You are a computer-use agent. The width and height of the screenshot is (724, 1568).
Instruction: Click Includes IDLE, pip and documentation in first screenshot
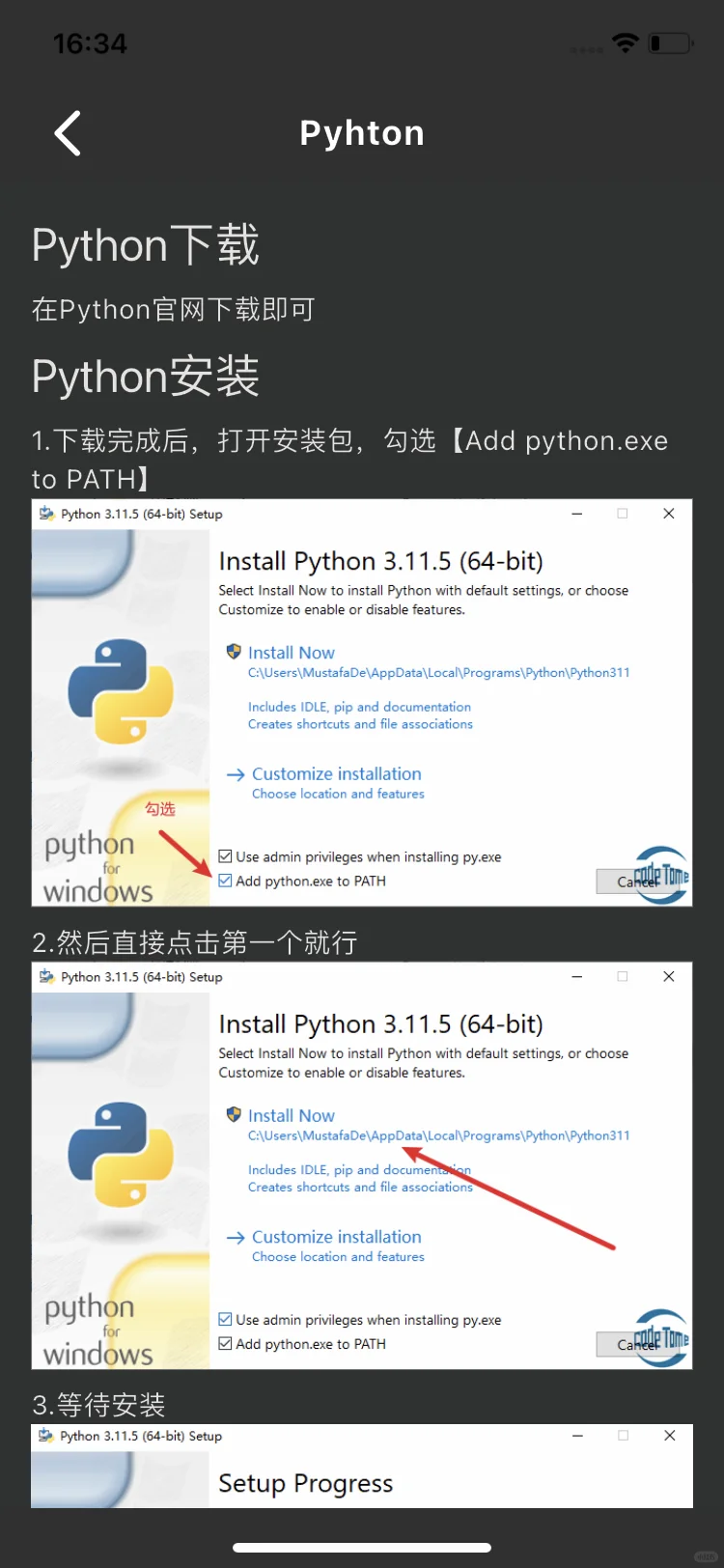(359, 707)
